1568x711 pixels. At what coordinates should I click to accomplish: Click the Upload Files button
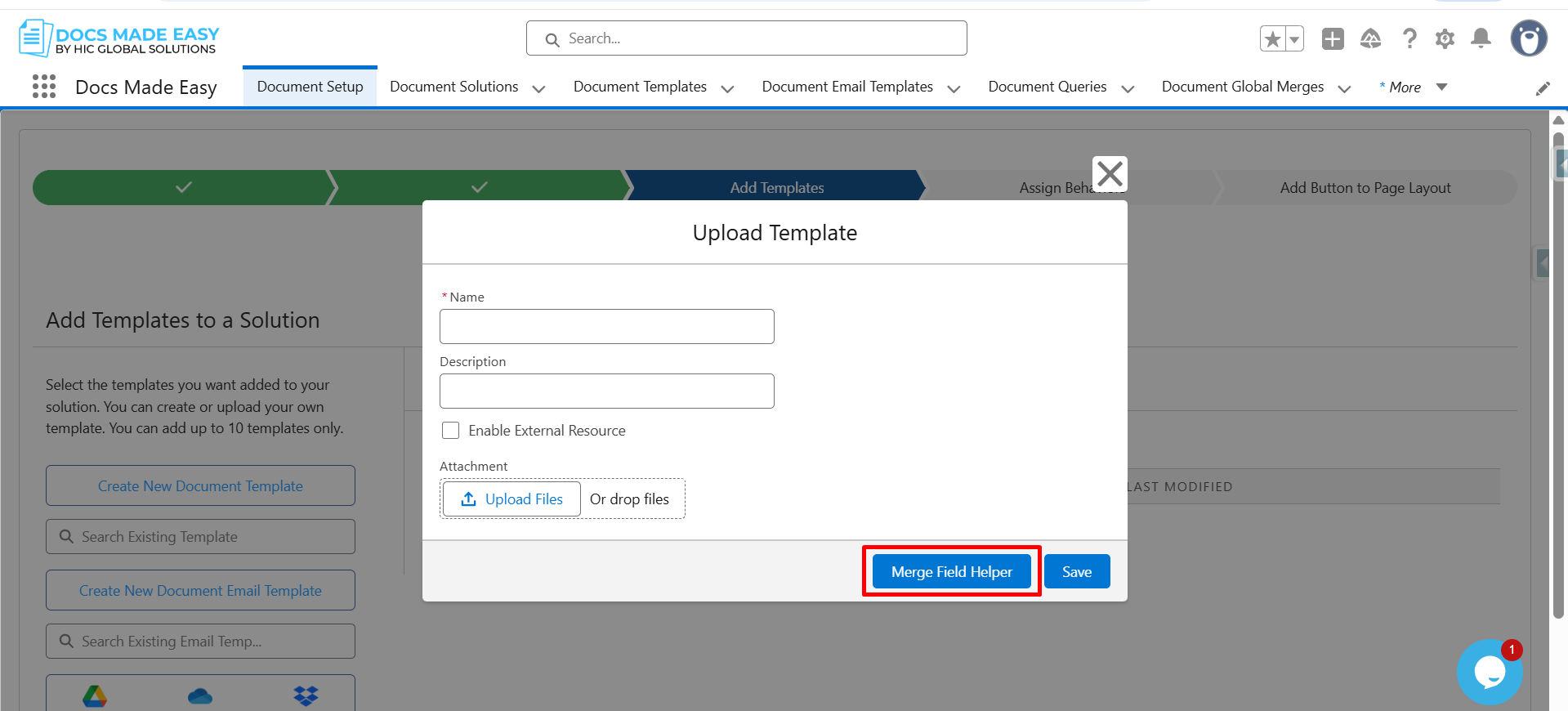512,499
